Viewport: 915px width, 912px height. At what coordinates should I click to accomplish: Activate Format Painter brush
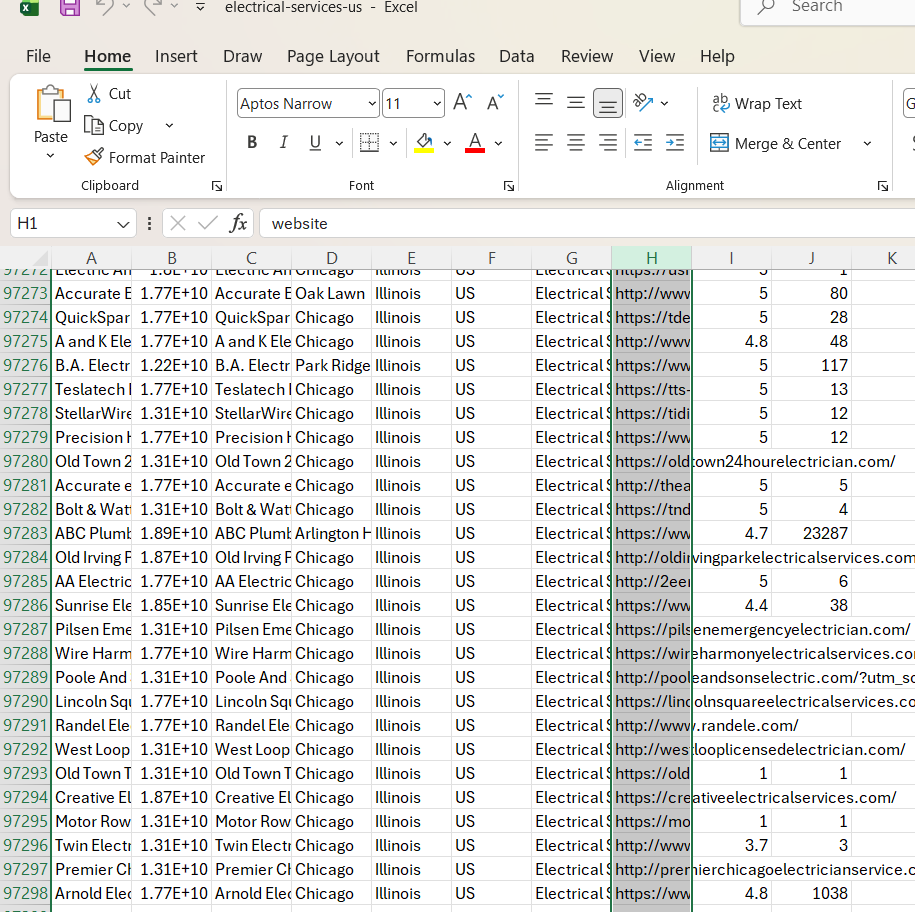point(145,158)
